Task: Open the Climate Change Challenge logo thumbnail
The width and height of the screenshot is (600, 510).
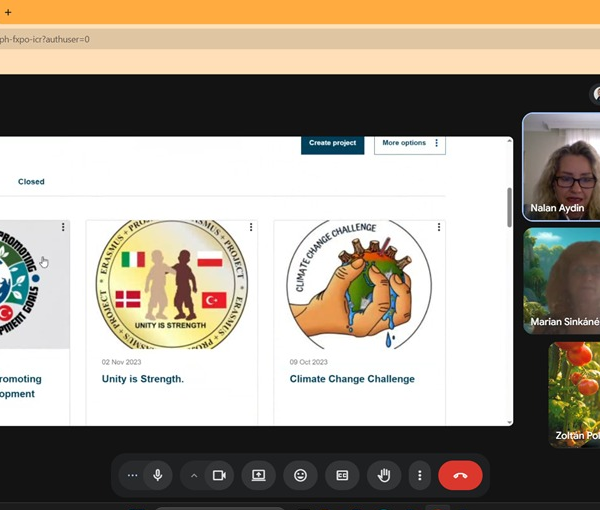Action: (359, 284)
